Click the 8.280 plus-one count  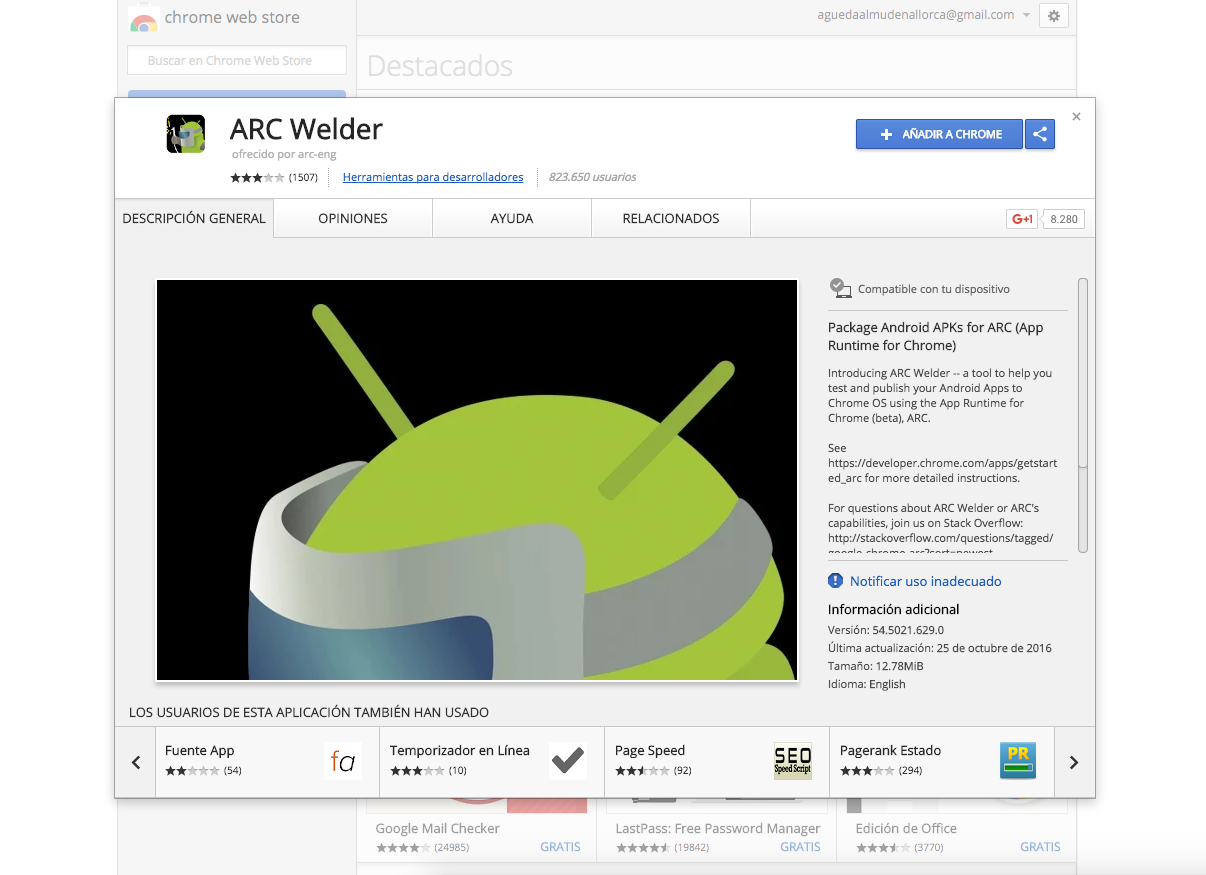1064,219
